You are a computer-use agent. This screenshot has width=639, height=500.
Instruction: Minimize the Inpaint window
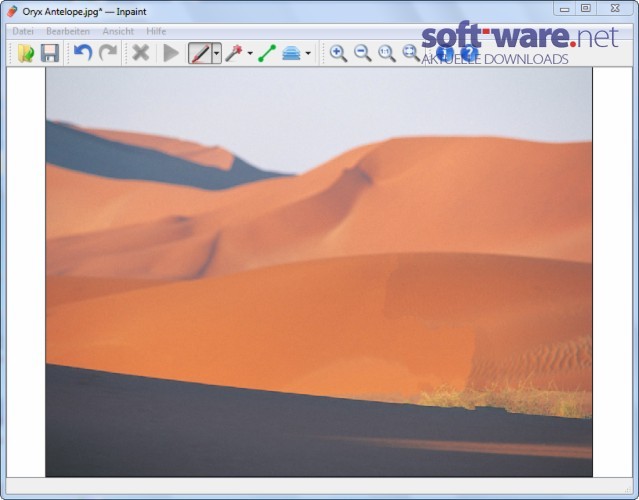coord(564,9)
